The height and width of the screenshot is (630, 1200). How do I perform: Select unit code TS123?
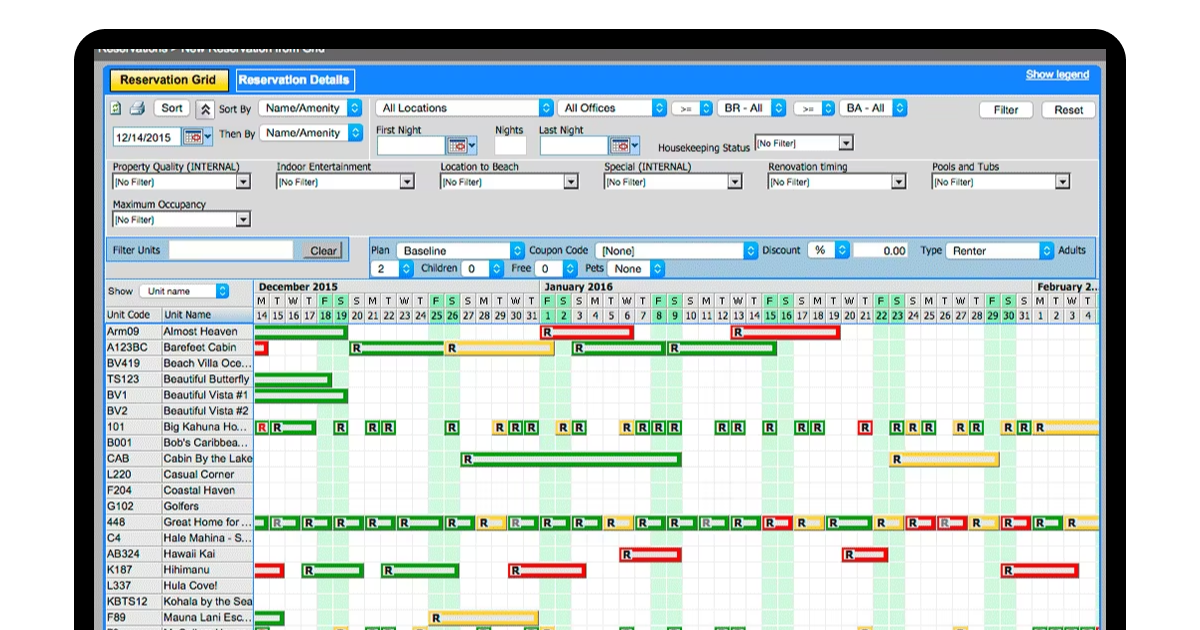133,379
